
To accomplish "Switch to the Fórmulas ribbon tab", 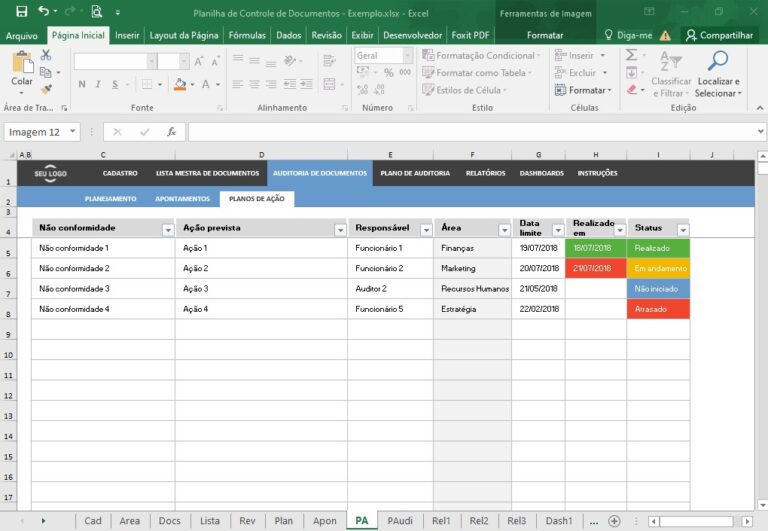I will [247, 35].
